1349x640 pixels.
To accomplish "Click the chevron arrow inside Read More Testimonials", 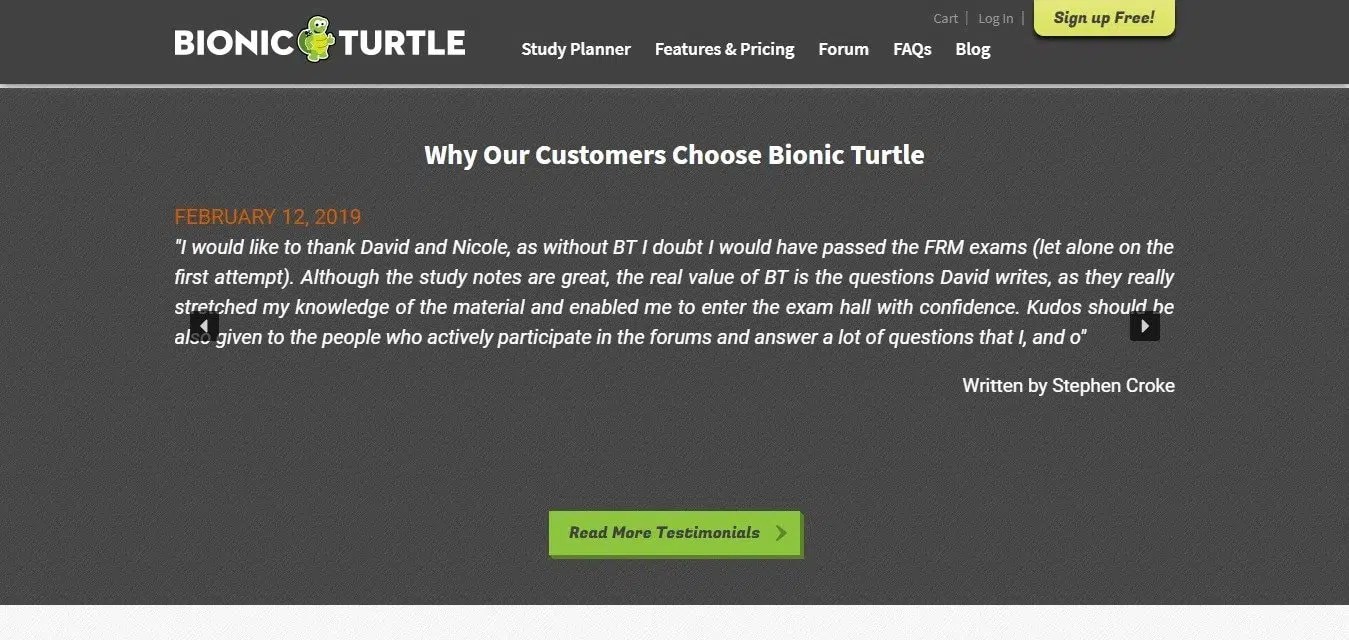I will coord(779,532).
